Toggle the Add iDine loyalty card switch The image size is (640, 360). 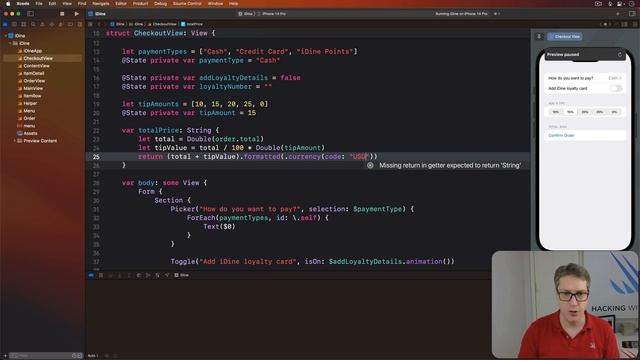[x=616, y=88]
